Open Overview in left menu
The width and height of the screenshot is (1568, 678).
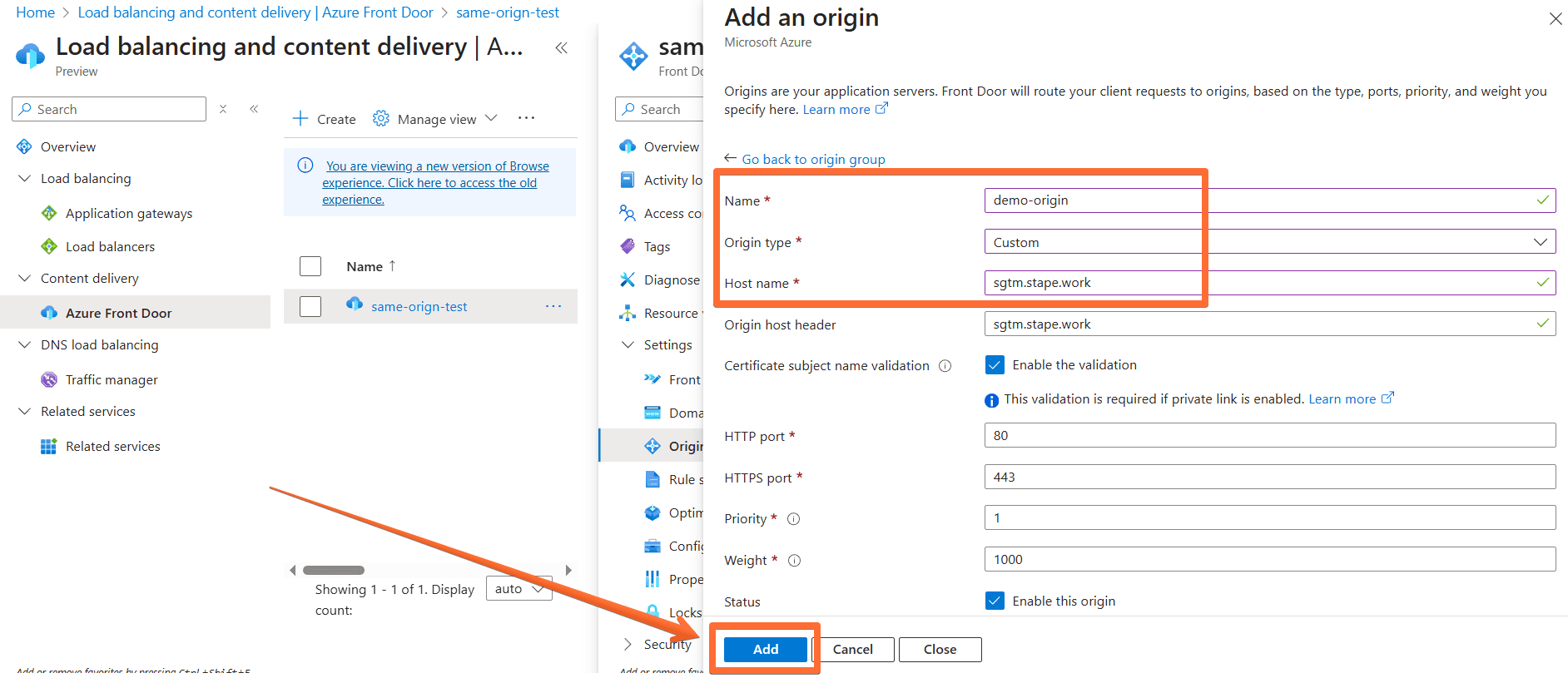pos(68,146)
